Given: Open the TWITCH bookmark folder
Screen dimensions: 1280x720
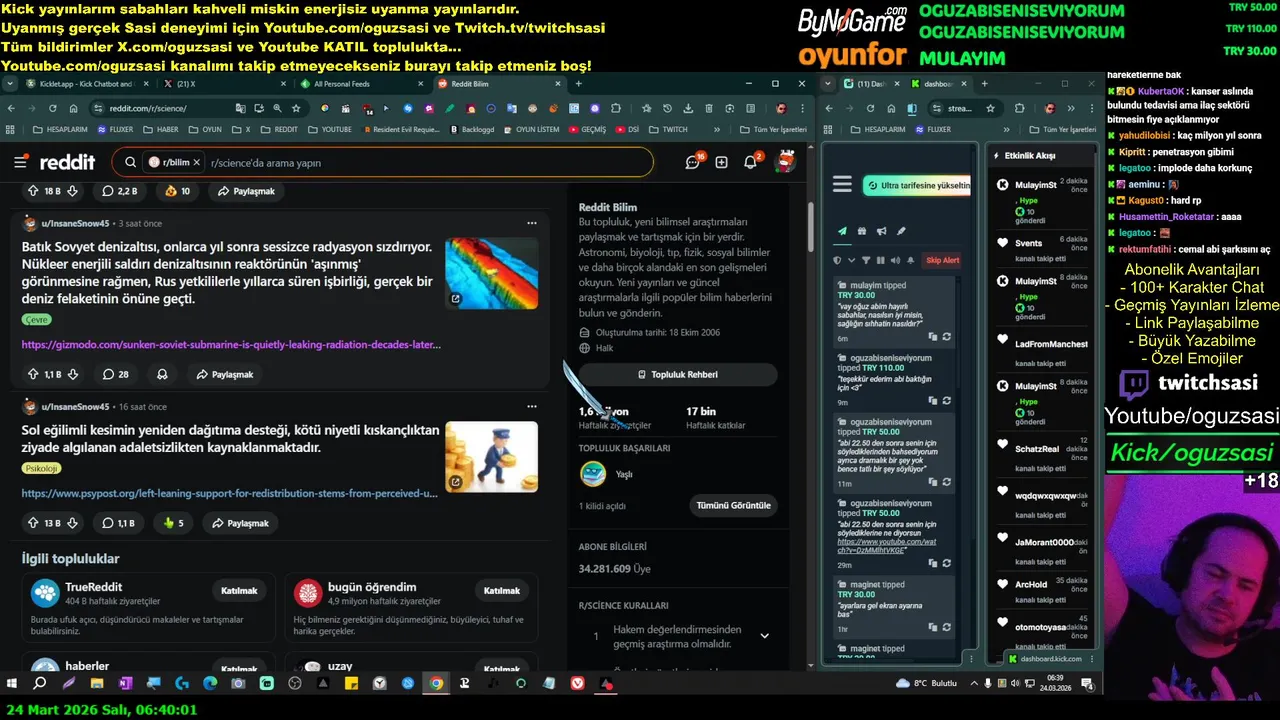Looking at the screenshot, I should [668, 129].
